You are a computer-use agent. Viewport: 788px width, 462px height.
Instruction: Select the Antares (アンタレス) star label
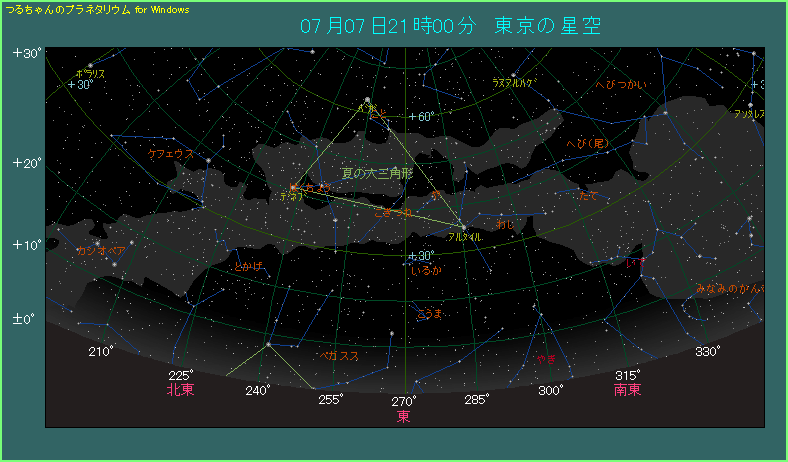coord(748,114)
